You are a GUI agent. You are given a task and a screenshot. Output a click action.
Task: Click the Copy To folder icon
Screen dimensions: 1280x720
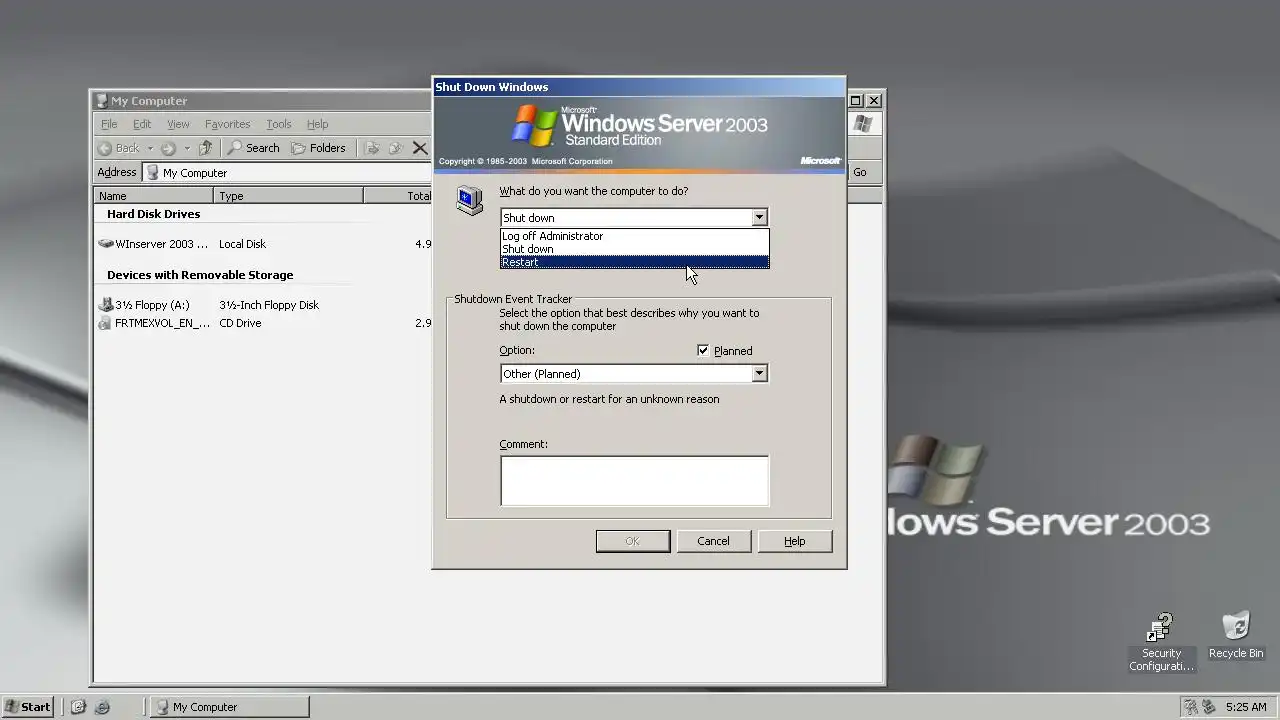coord(395,148)
